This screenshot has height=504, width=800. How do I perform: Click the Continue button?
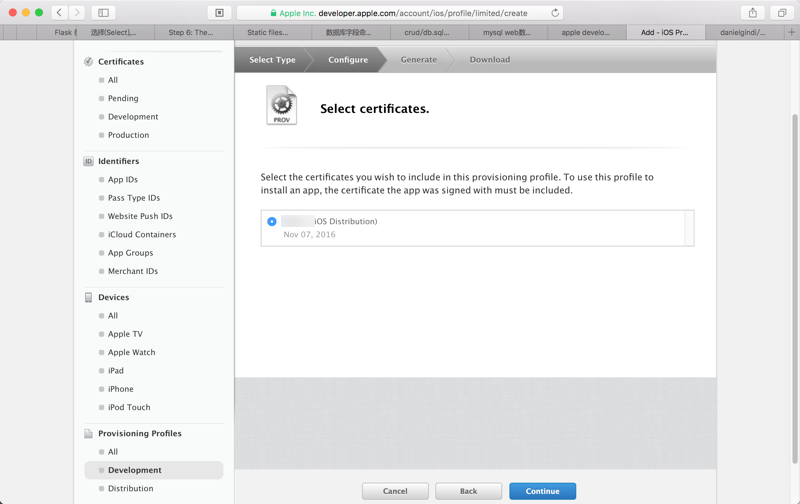(x=542, y=491)
